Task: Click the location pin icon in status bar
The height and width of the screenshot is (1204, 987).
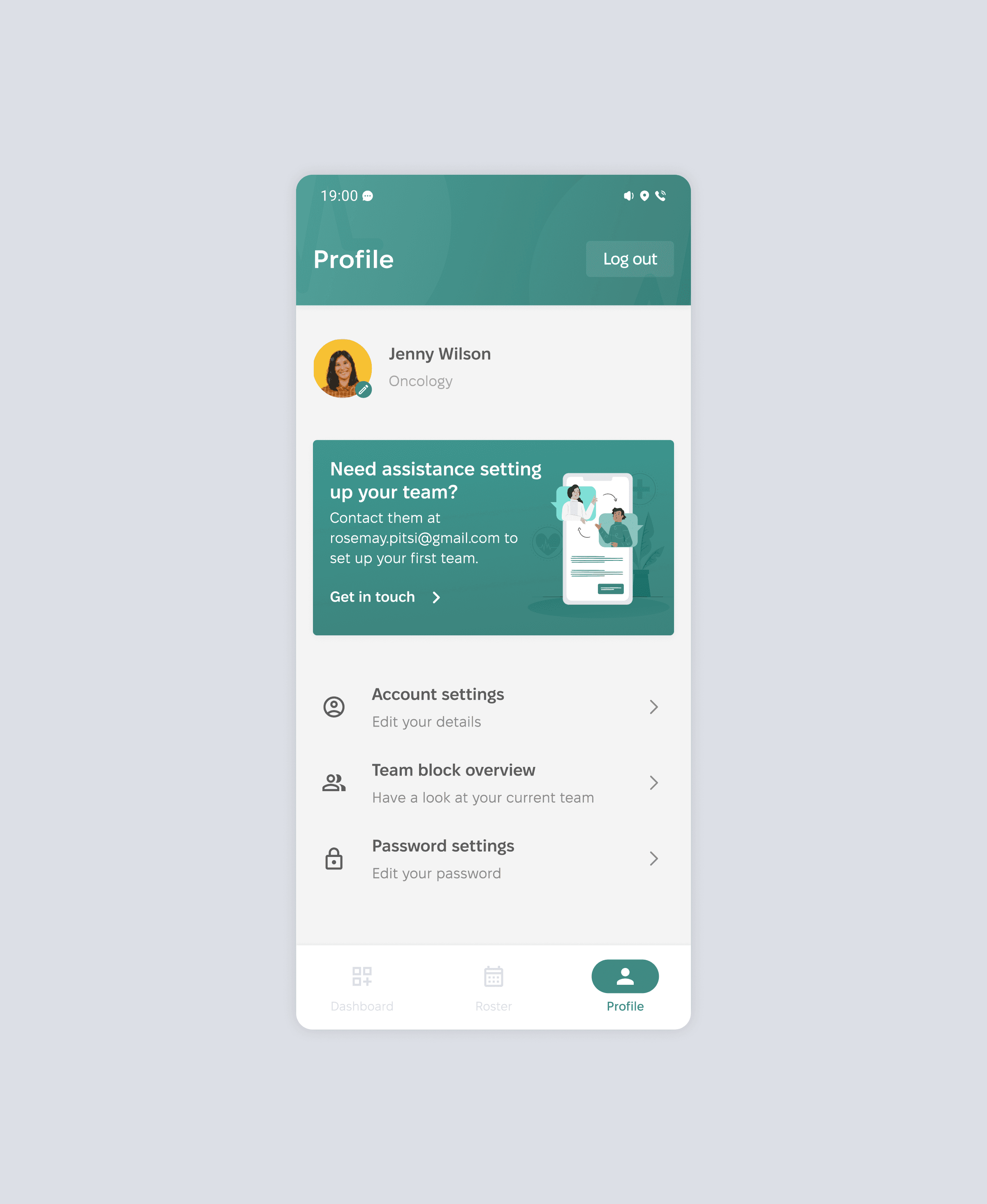Action: click(645, 195)
